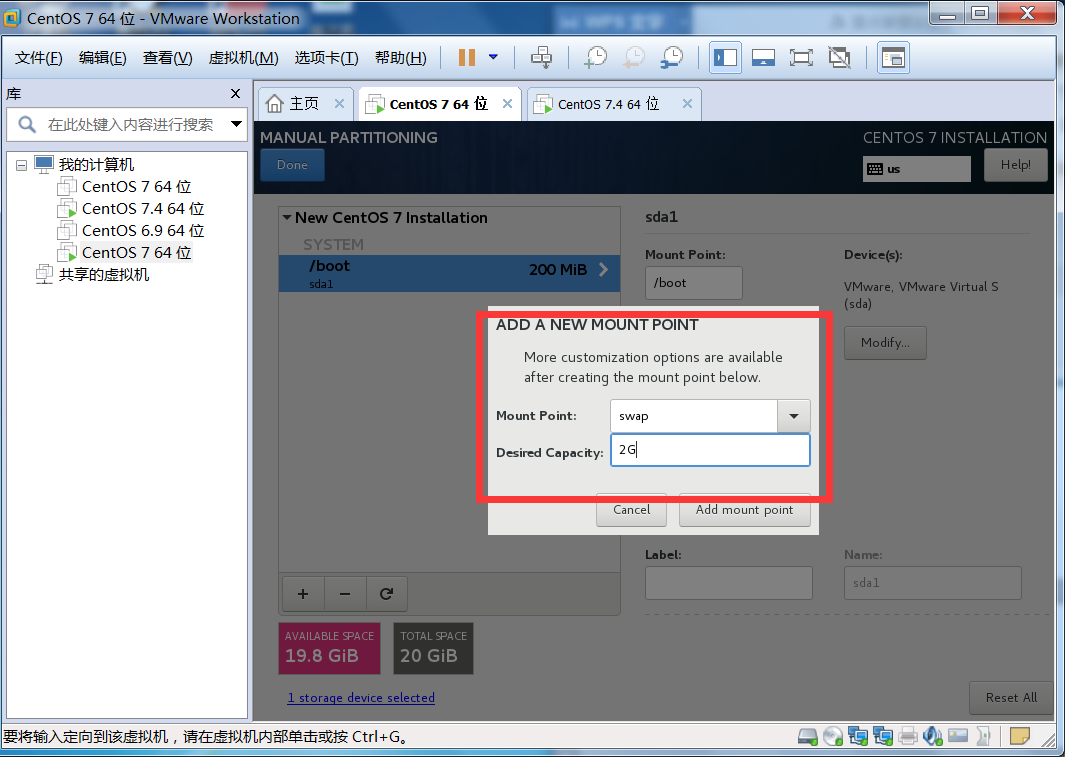Select CentOS 7.4 64 位 in the library tree
Image resolution: width=1065 pixels, height=757 pixels.
[143, 208]
